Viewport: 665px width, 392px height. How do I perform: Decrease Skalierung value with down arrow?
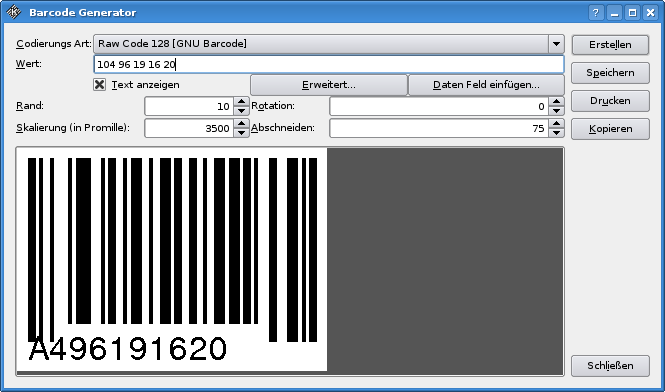coord(241,132)
